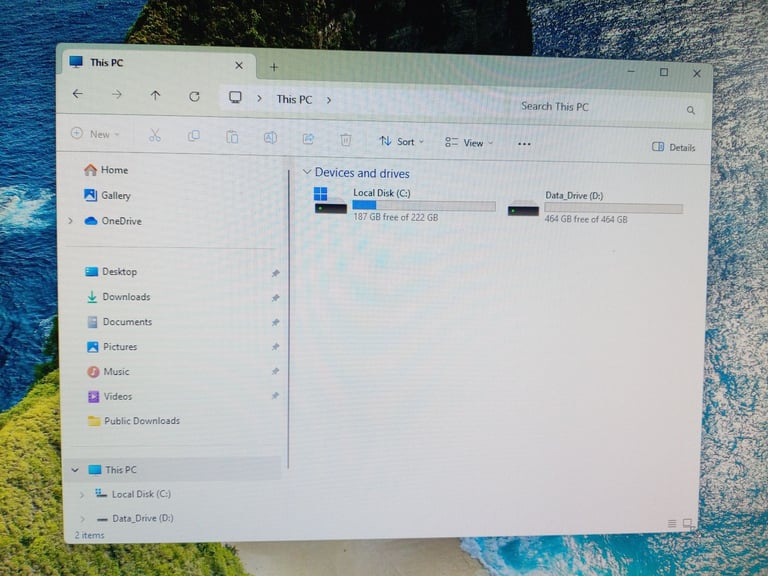Select the Local Disk (C:) drive icon

(x=330, y=200)
